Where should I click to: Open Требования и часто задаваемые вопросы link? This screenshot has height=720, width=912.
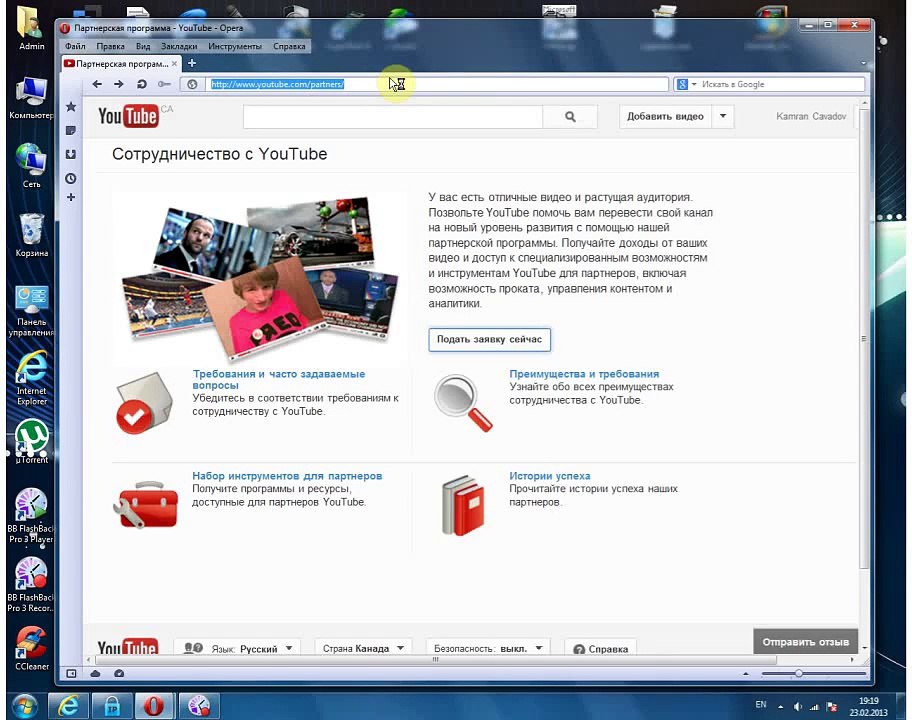[279, 379]
